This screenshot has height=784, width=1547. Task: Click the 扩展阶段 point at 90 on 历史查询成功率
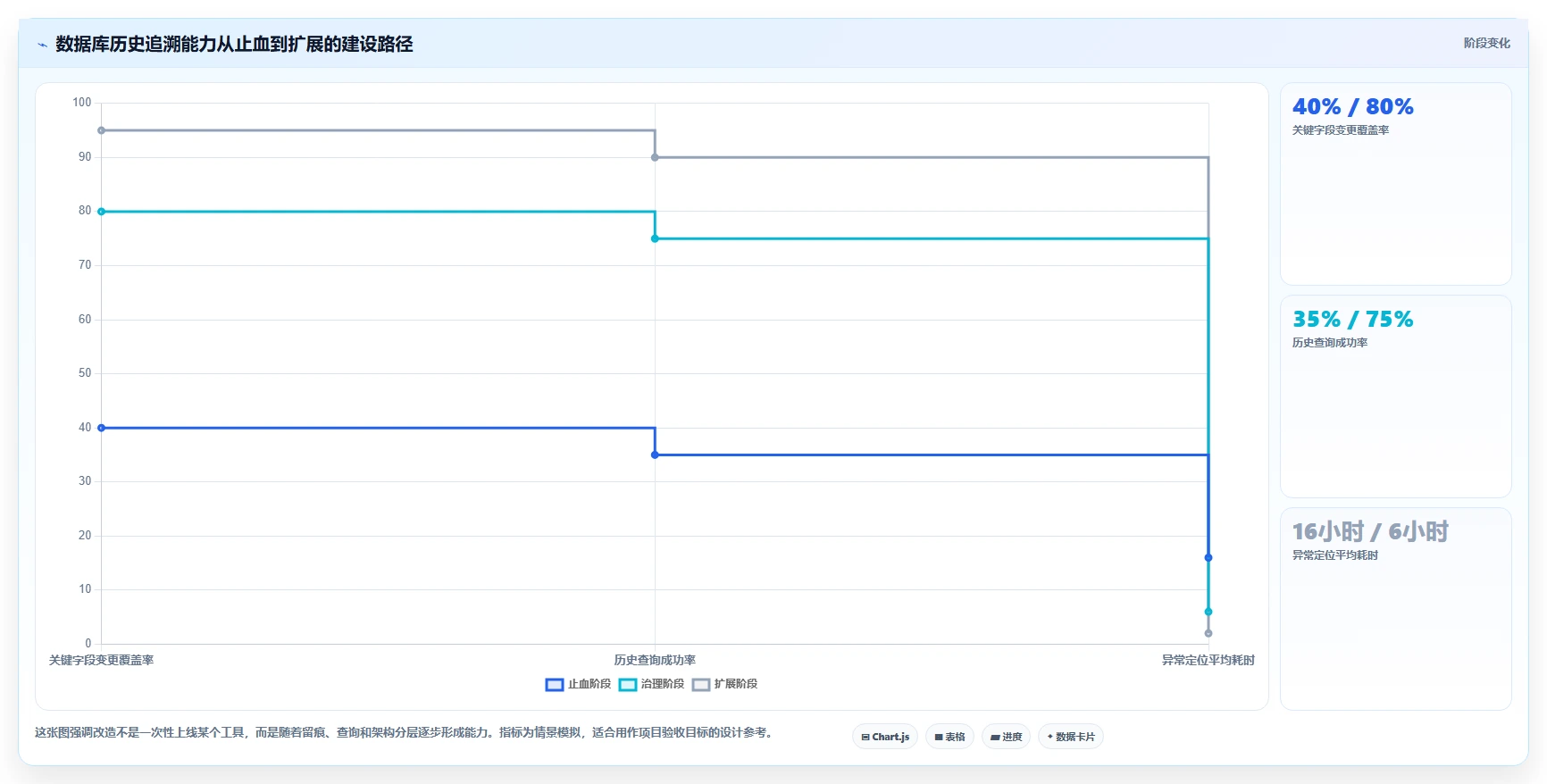pyautogui.click(x=655, y=157)
